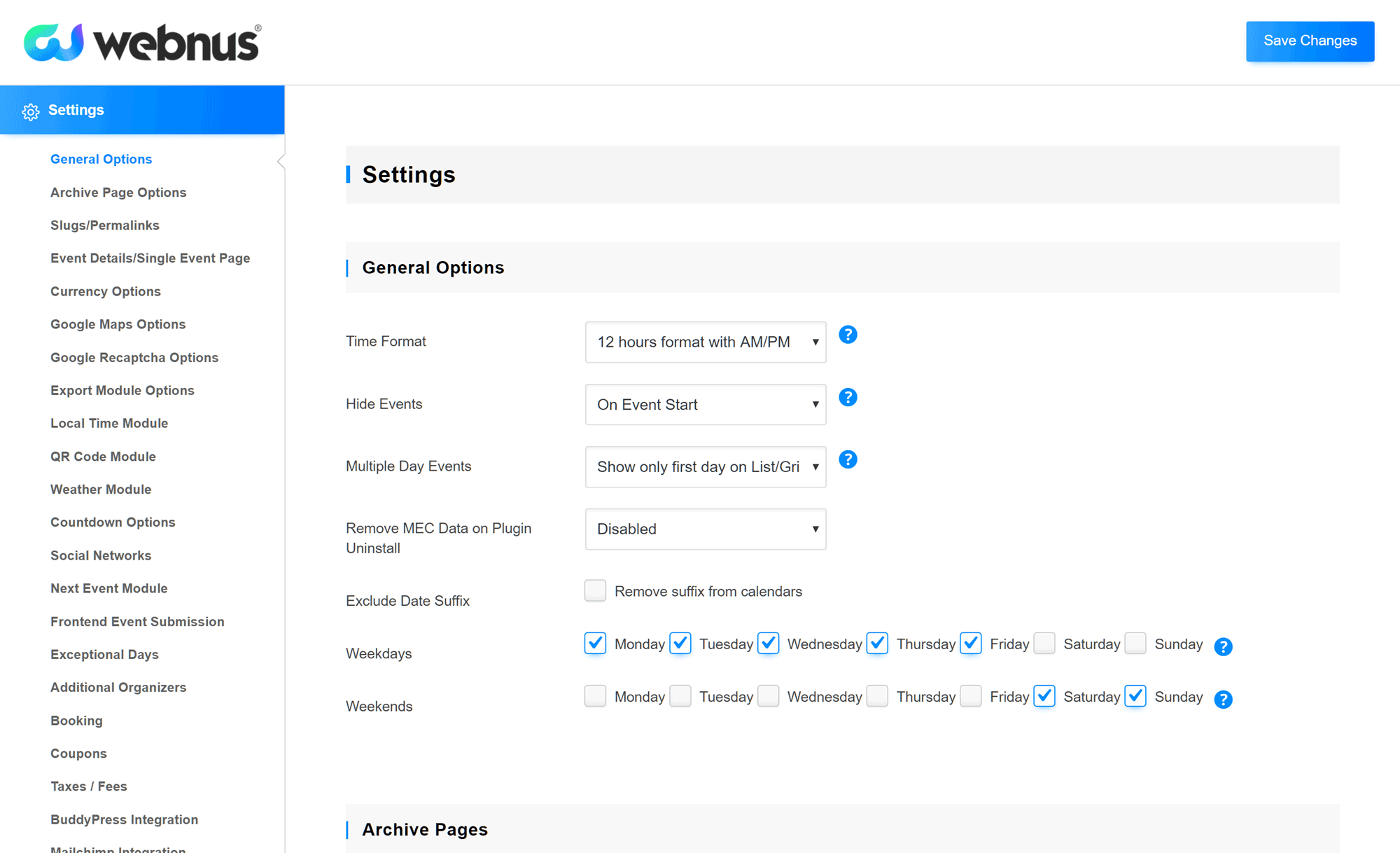Click the Settings gear icon in sidebar
The width and height of the screenshot is (1400, 853).
pos(30,111)
